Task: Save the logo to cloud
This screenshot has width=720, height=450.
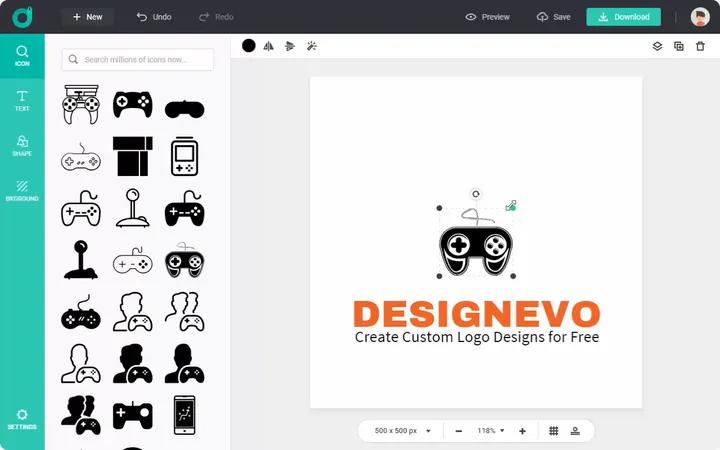Action: (554, 17)
